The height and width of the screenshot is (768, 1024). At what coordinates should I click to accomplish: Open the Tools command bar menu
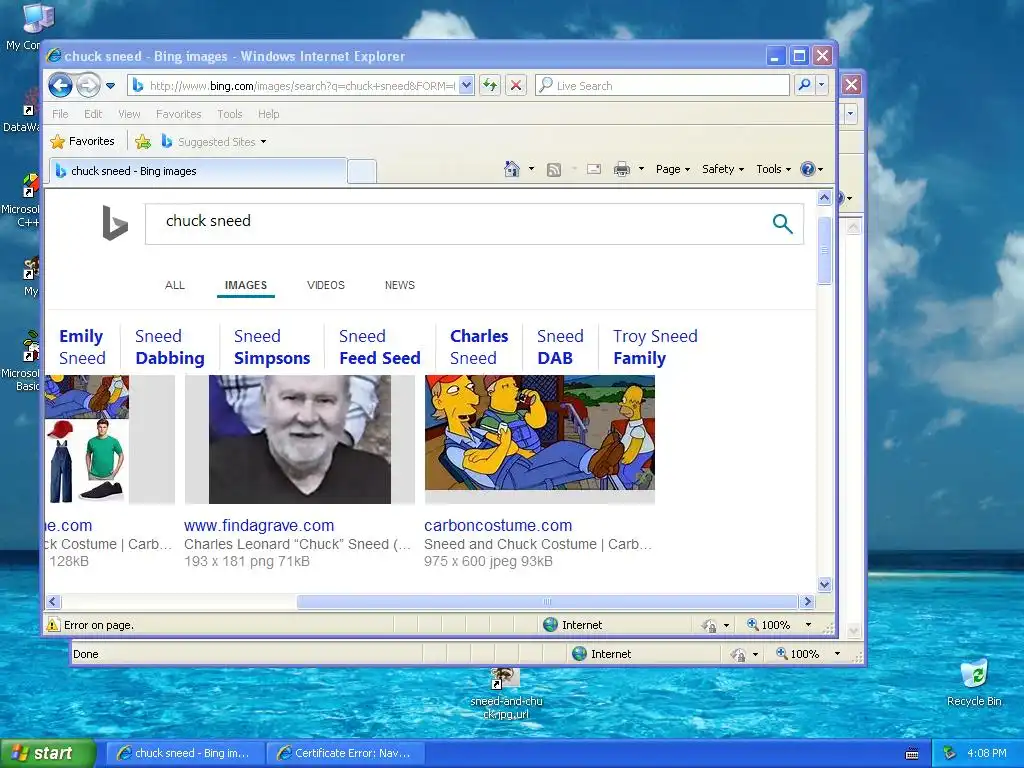(773, 169)
